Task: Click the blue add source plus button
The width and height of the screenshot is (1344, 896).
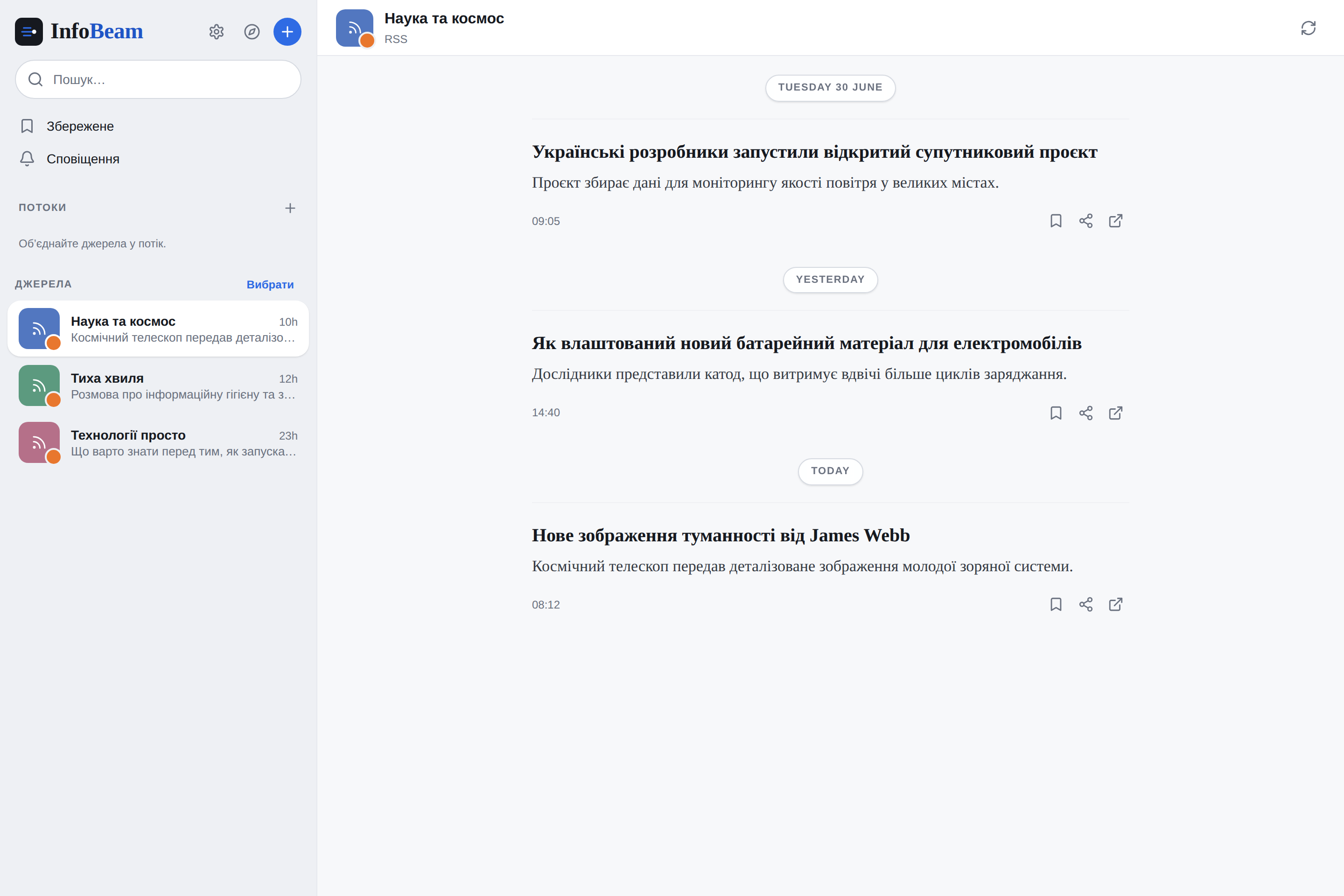Action: pyautogui.click(x=287, y=31)
